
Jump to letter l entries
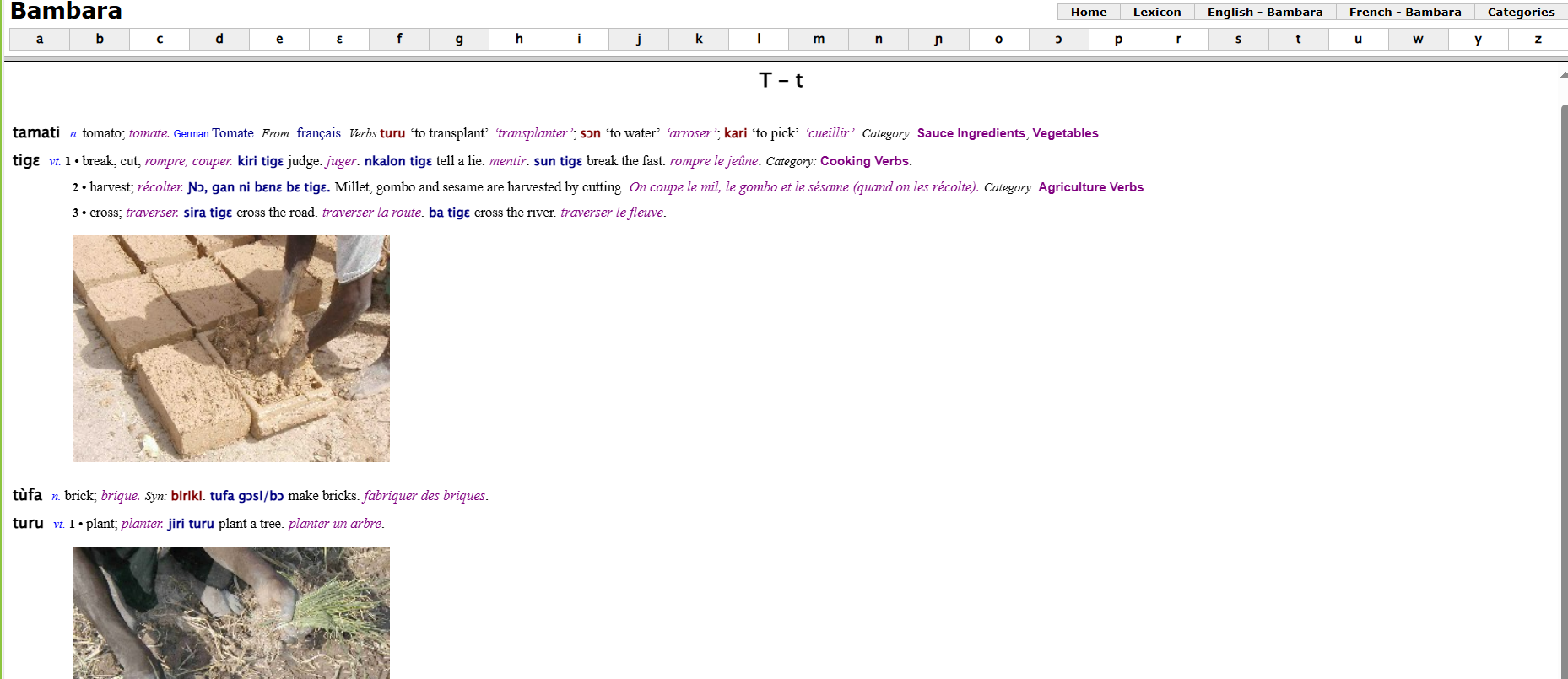(759, 39)
